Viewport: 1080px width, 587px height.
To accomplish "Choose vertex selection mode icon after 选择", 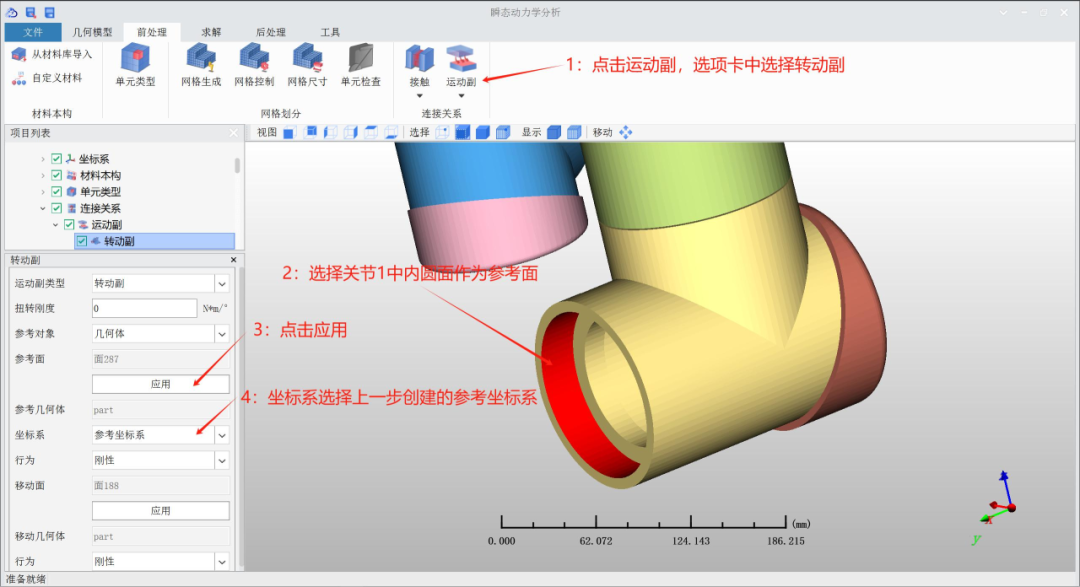I will [x=442, y=132].
